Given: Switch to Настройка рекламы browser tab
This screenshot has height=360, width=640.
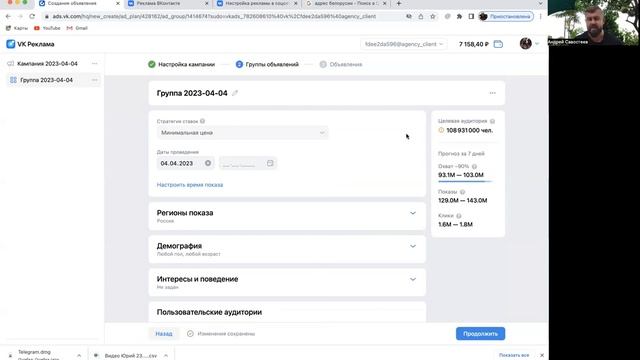Looking at the screenshot, I should pyautogui.click(x=256, y=3).
